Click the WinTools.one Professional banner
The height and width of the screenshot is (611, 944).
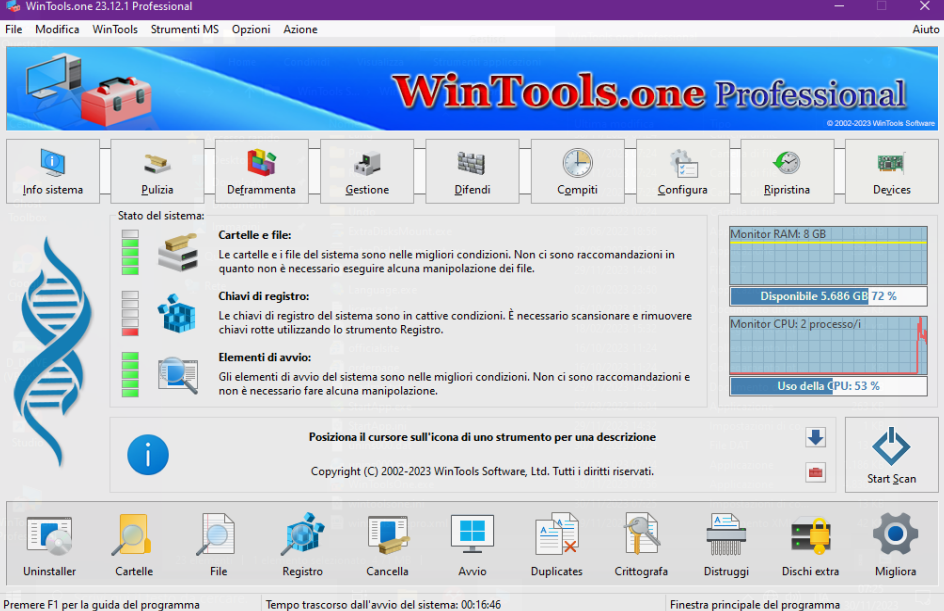[x=472, y=88]
